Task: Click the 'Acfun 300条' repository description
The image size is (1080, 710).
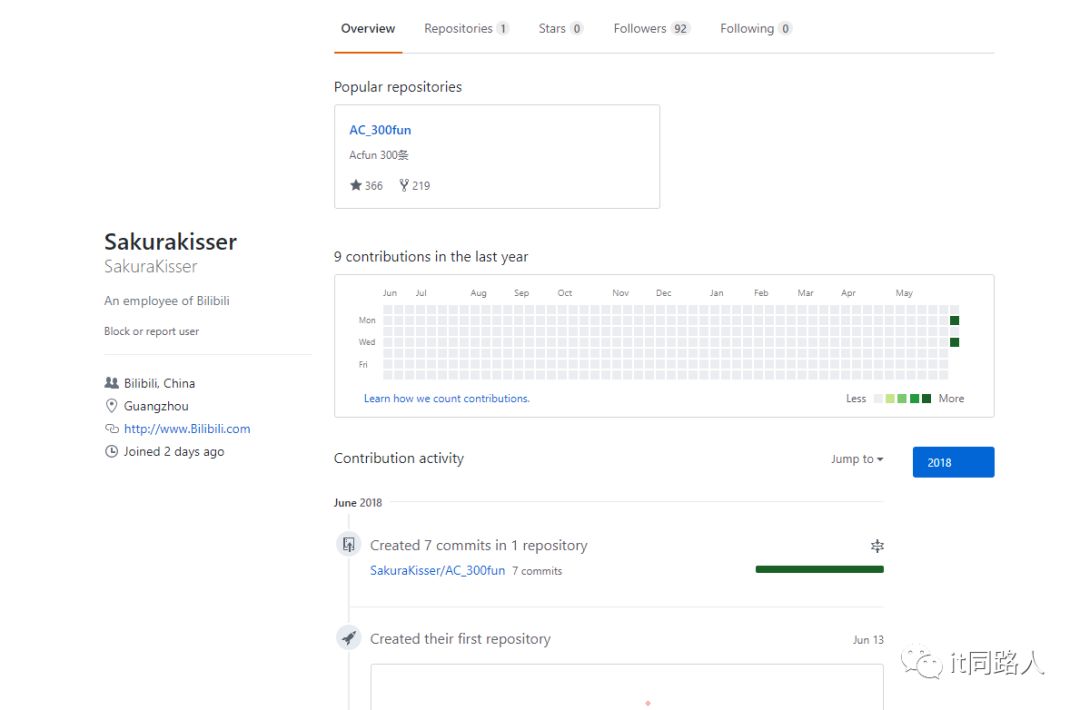Action: (x=378, y=155)
